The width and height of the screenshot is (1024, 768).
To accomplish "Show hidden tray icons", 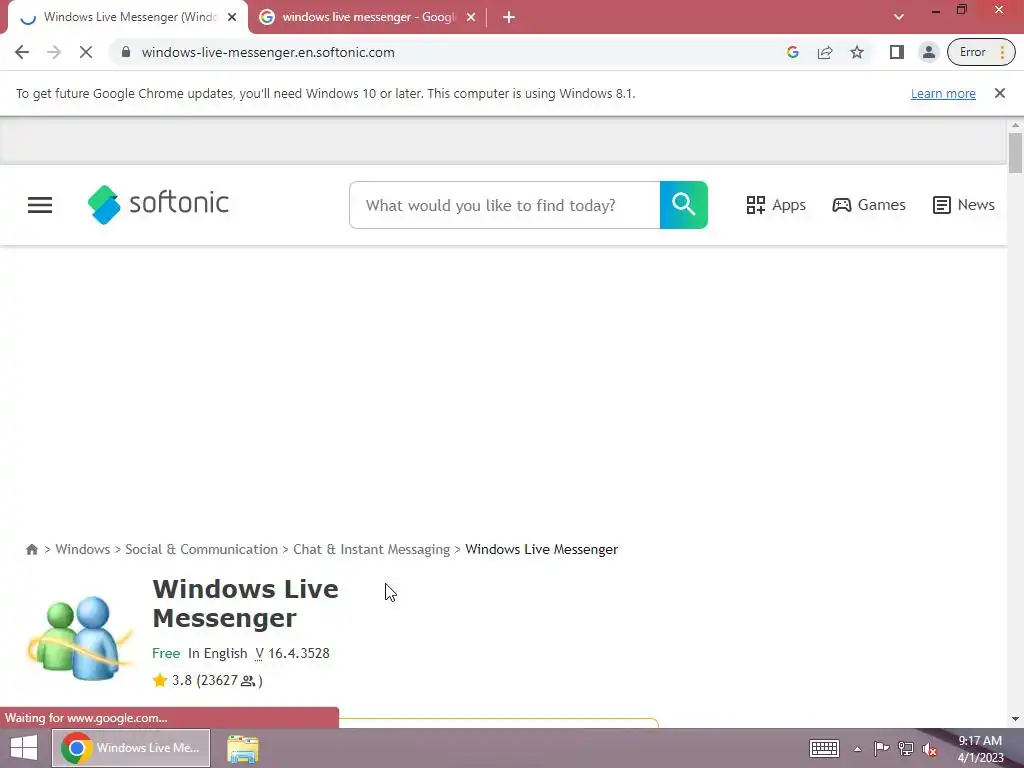I will pos(857,749).
